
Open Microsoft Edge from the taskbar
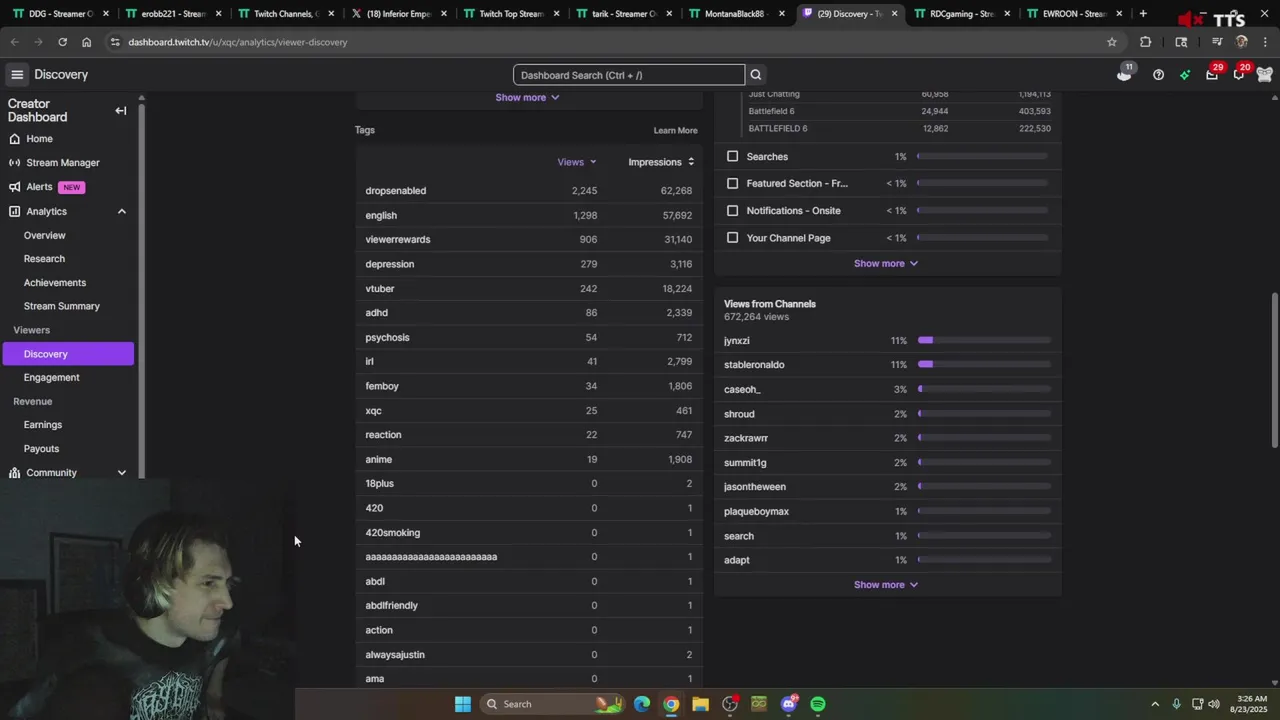pos(641,704)
